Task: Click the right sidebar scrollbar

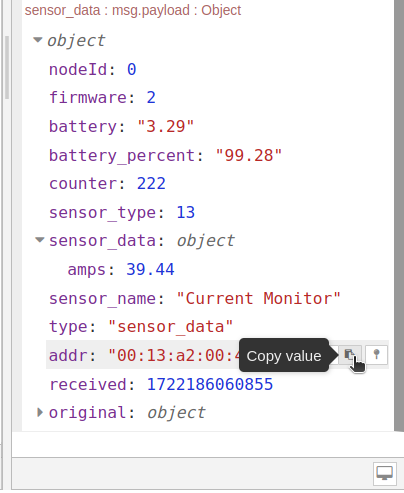Action: [399, 215]
